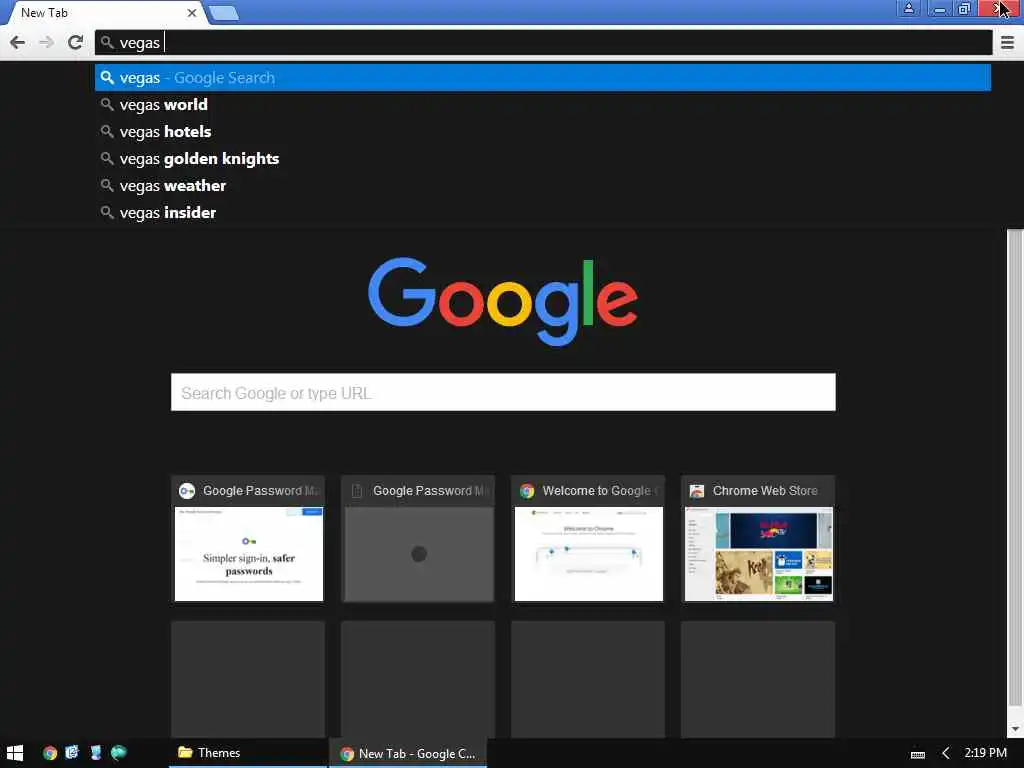Switch to New Tab - Google Chrome taskbar button
1024x768 pixels.
click(x=408, y=754)
